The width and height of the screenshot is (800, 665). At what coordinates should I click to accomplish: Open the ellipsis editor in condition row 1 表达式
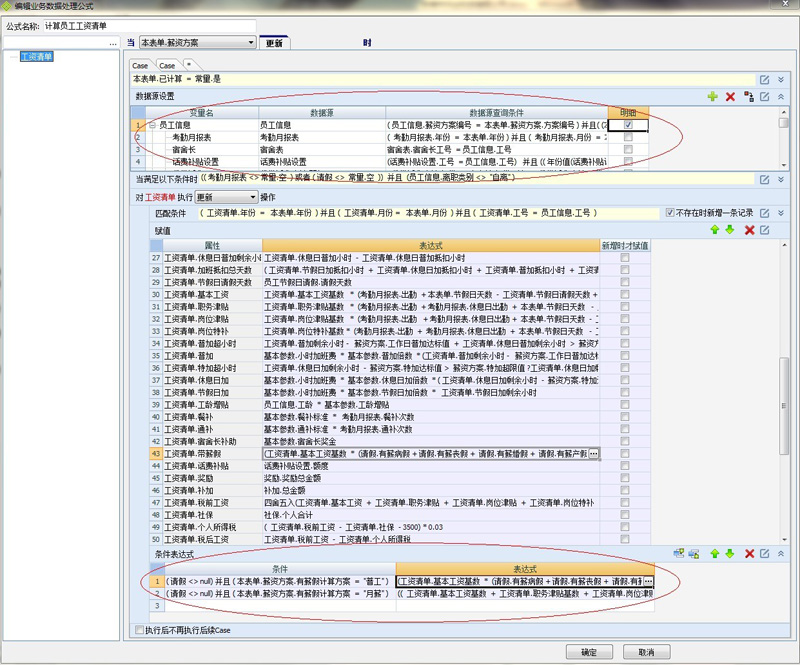click(x=648, y=581)
